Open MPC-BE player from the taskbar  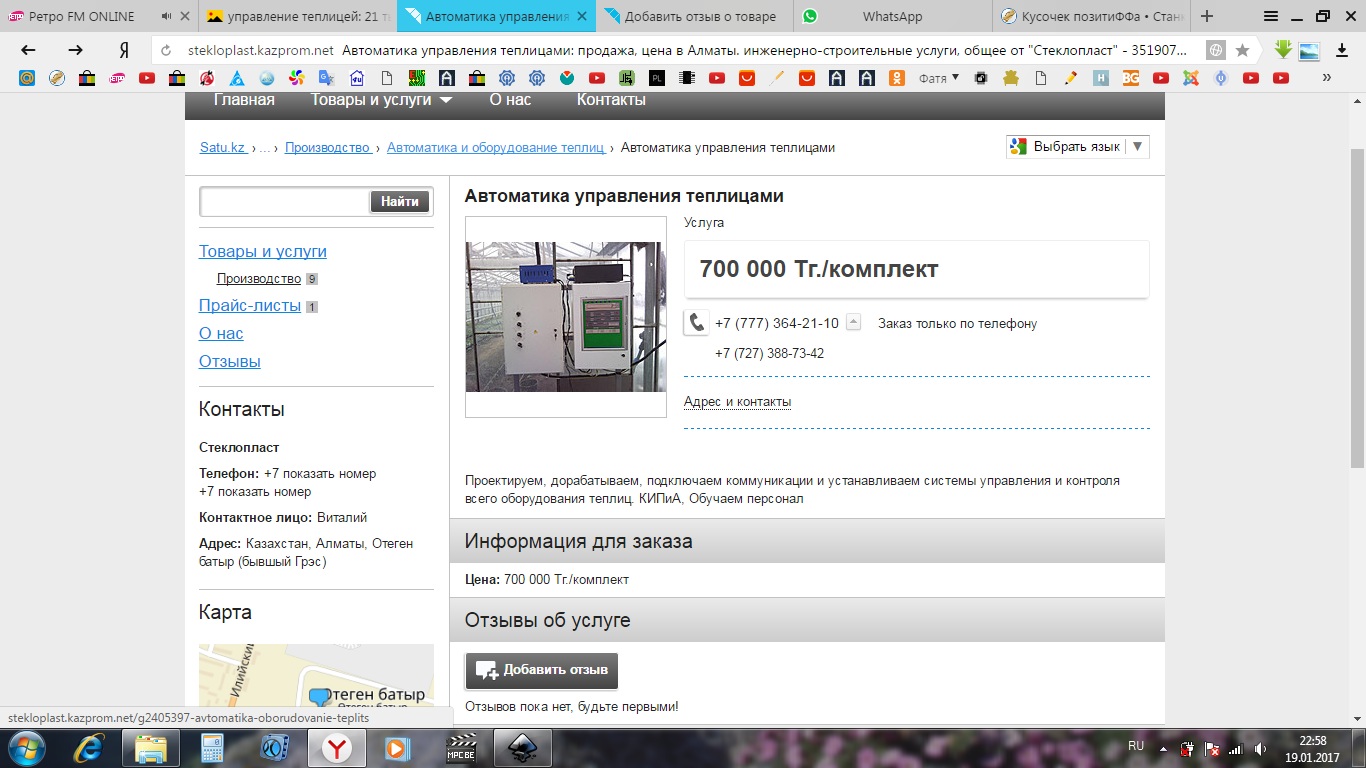460,747
